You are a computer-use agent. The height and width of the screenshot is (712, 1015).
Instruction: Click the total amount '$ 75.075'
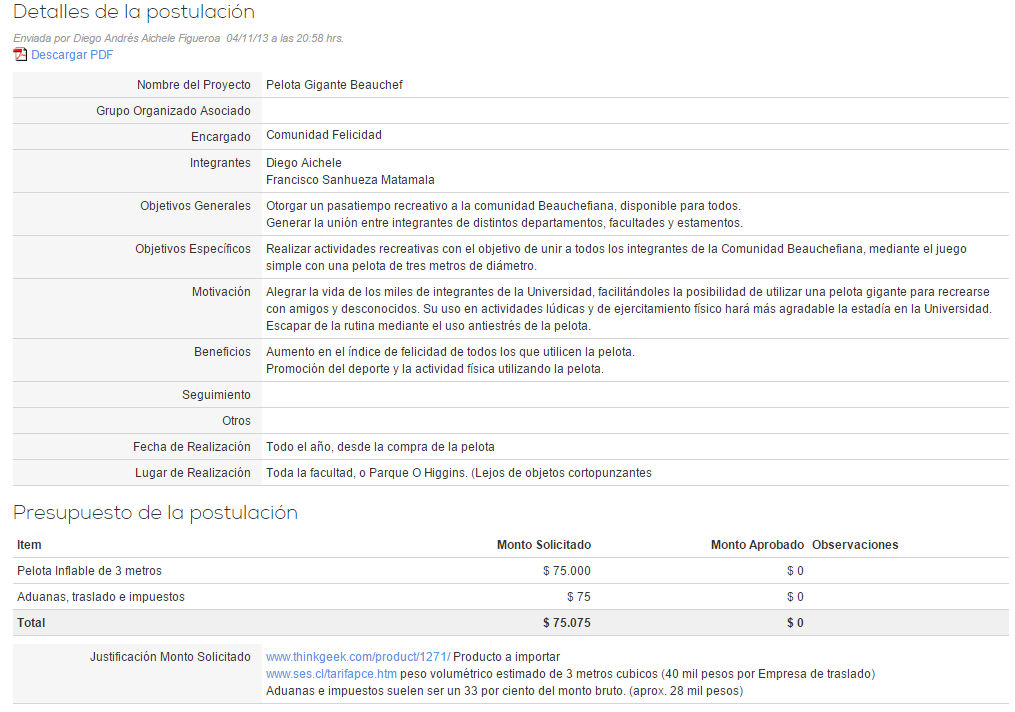point(566,623)
